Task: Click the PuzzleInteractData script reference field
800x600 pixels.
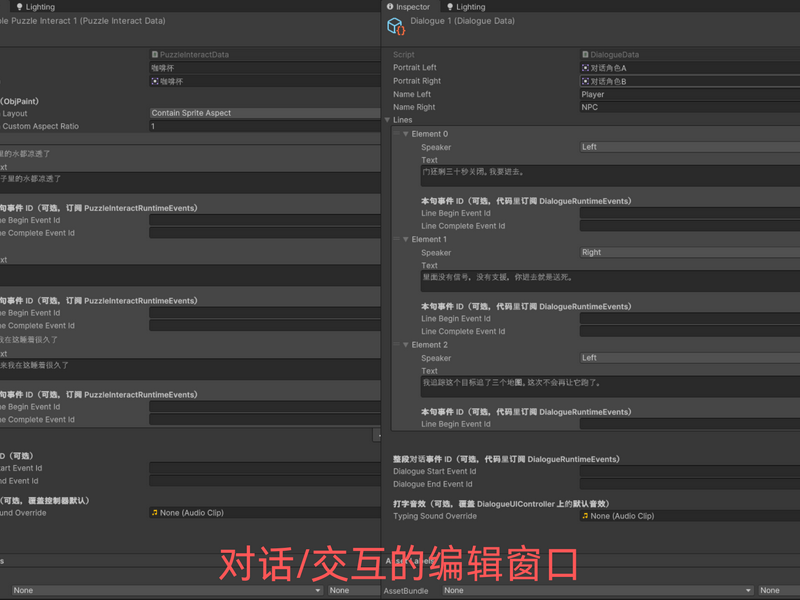Action: pos(265,55)
